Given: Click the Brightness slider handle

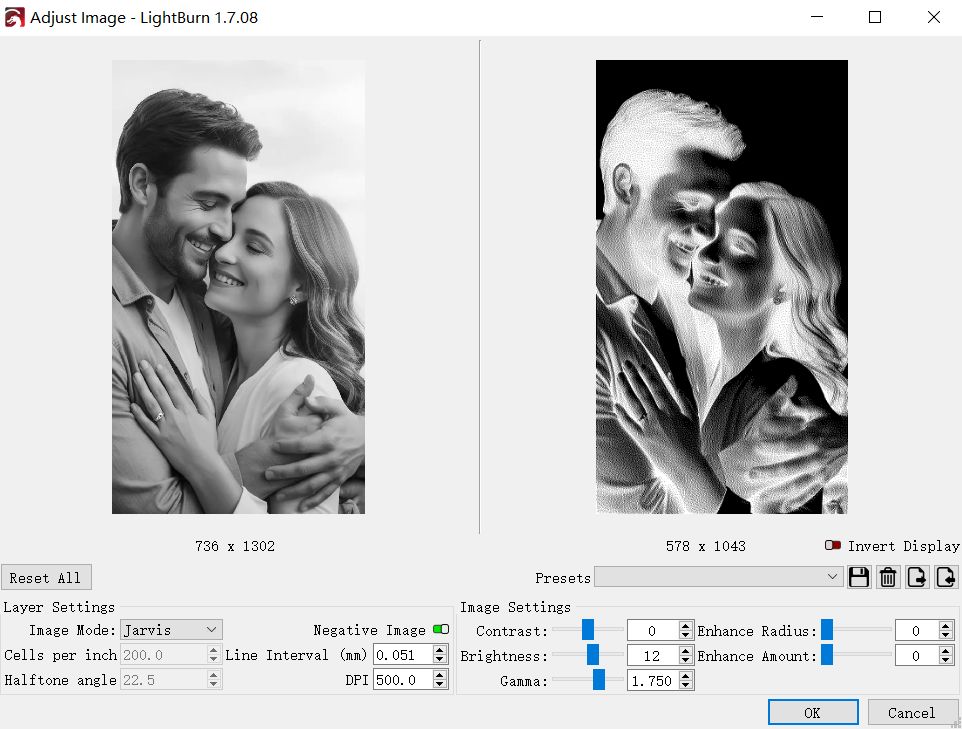Looking at the screenshot, I should pyautogui.click(x=593, y=655).
